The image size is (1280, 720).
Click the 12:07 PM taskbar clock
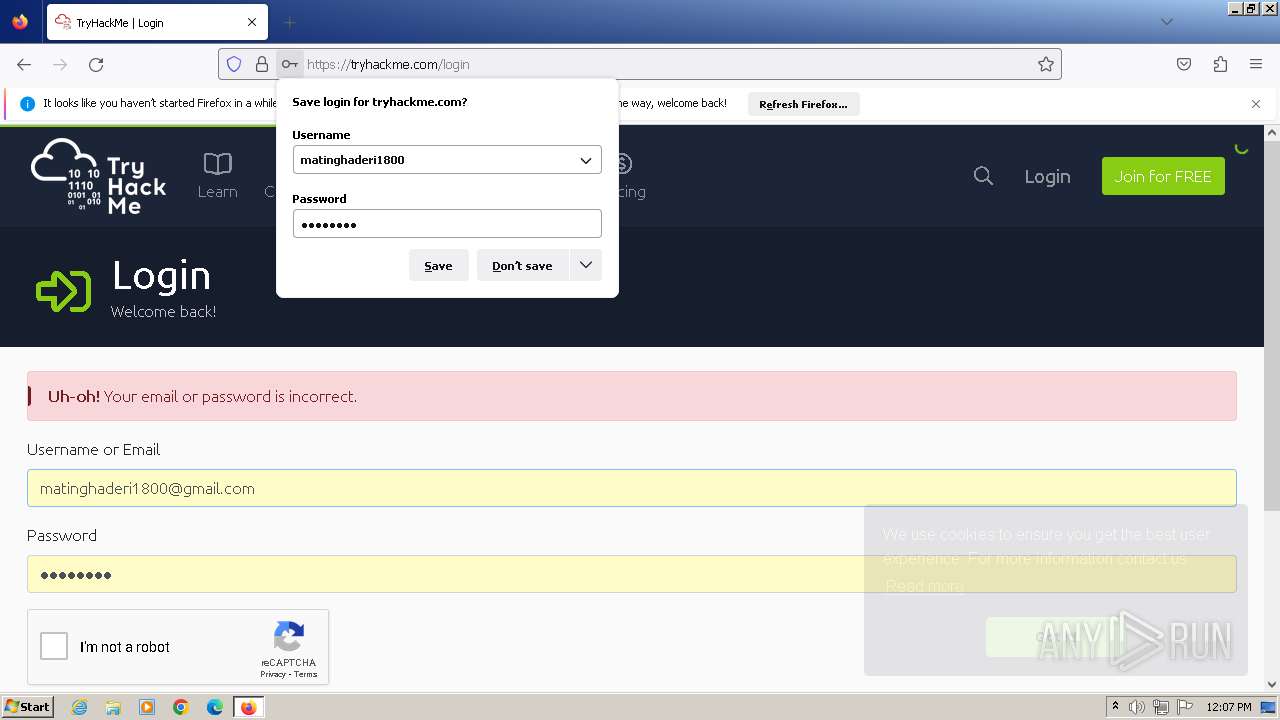pyautogui.click(x=1229, y=707)
